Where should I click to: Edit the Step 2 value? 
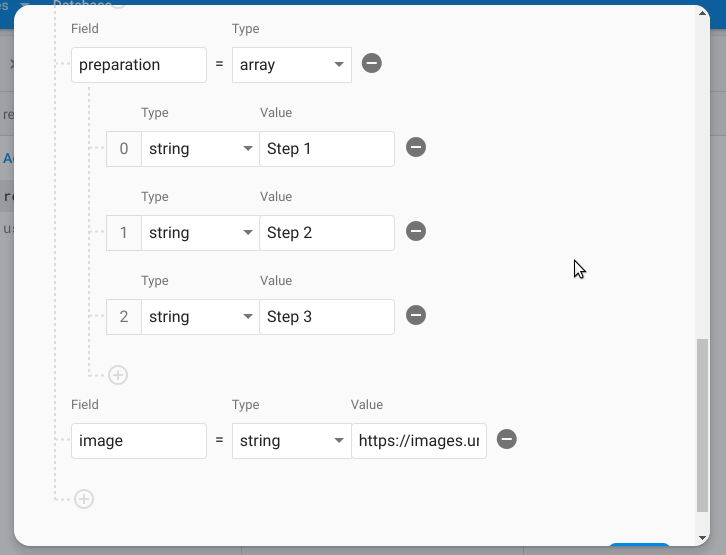tap(326, 233)
